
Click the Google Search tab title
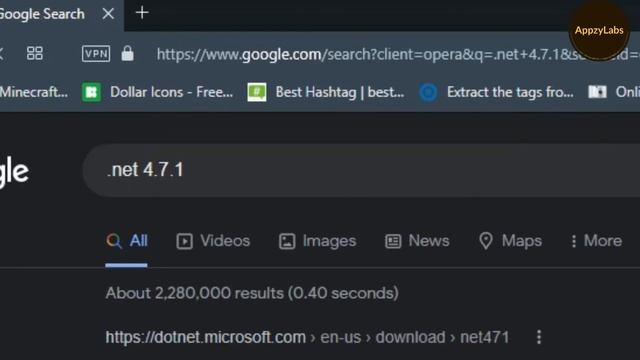point(42,14)
